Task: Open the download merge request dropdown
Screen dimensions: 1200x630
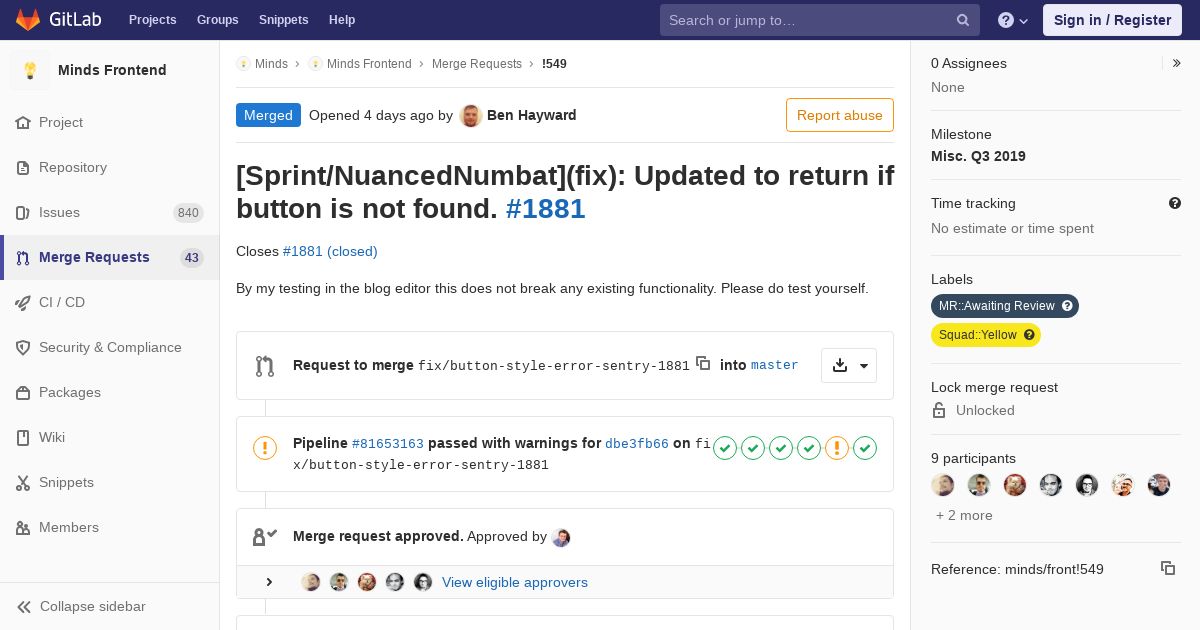Action: (849, 365)
